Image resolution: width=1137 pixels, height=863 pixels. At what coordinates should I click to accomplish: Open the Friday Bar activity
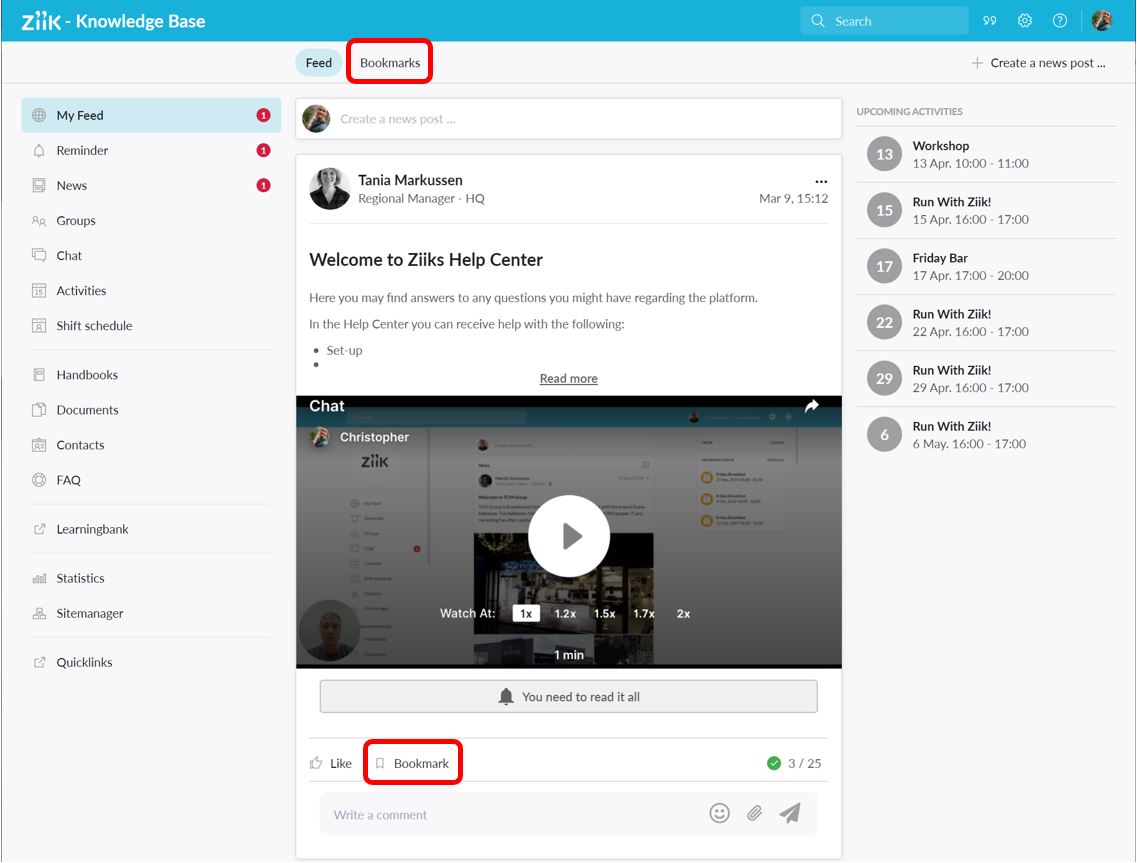point(985,267)
